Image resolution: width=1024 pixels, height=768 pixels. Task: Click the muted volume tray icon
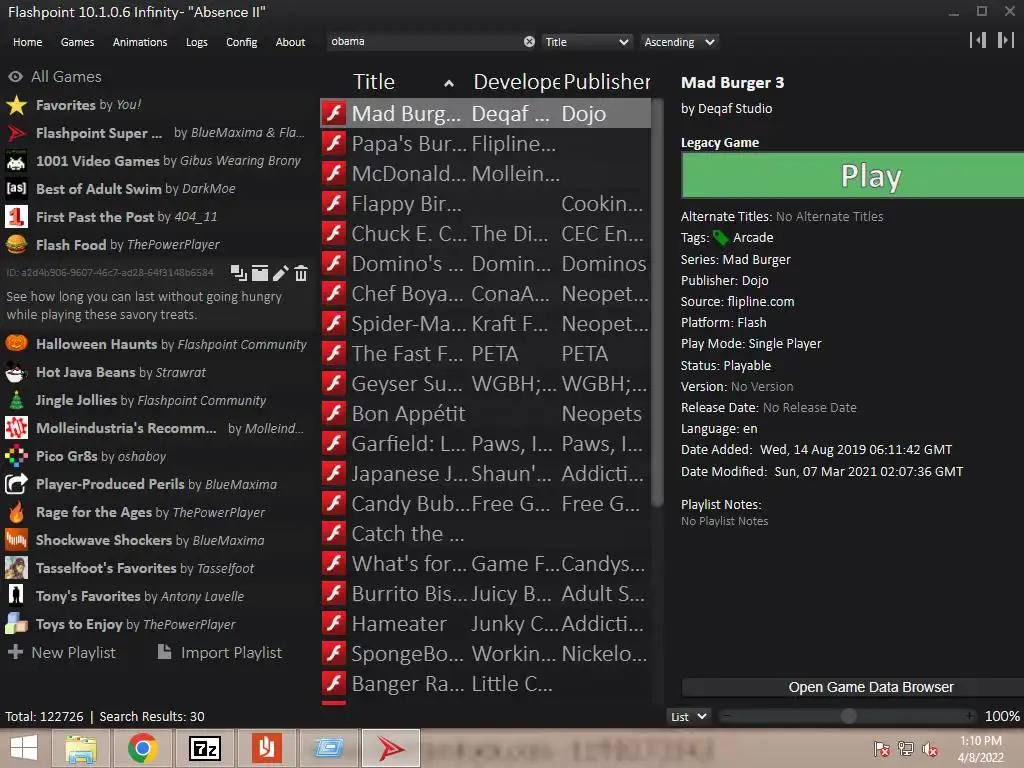930,748
